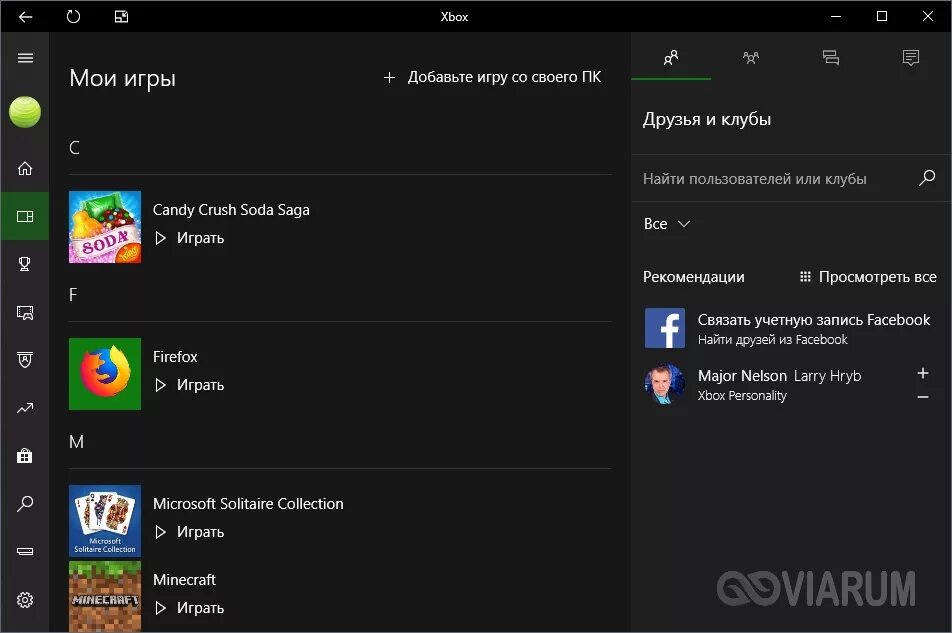This screenshot has height=633, width=952.
Task: Play Candy Crush Soda Saga
Action: click(x=189, y=238)
